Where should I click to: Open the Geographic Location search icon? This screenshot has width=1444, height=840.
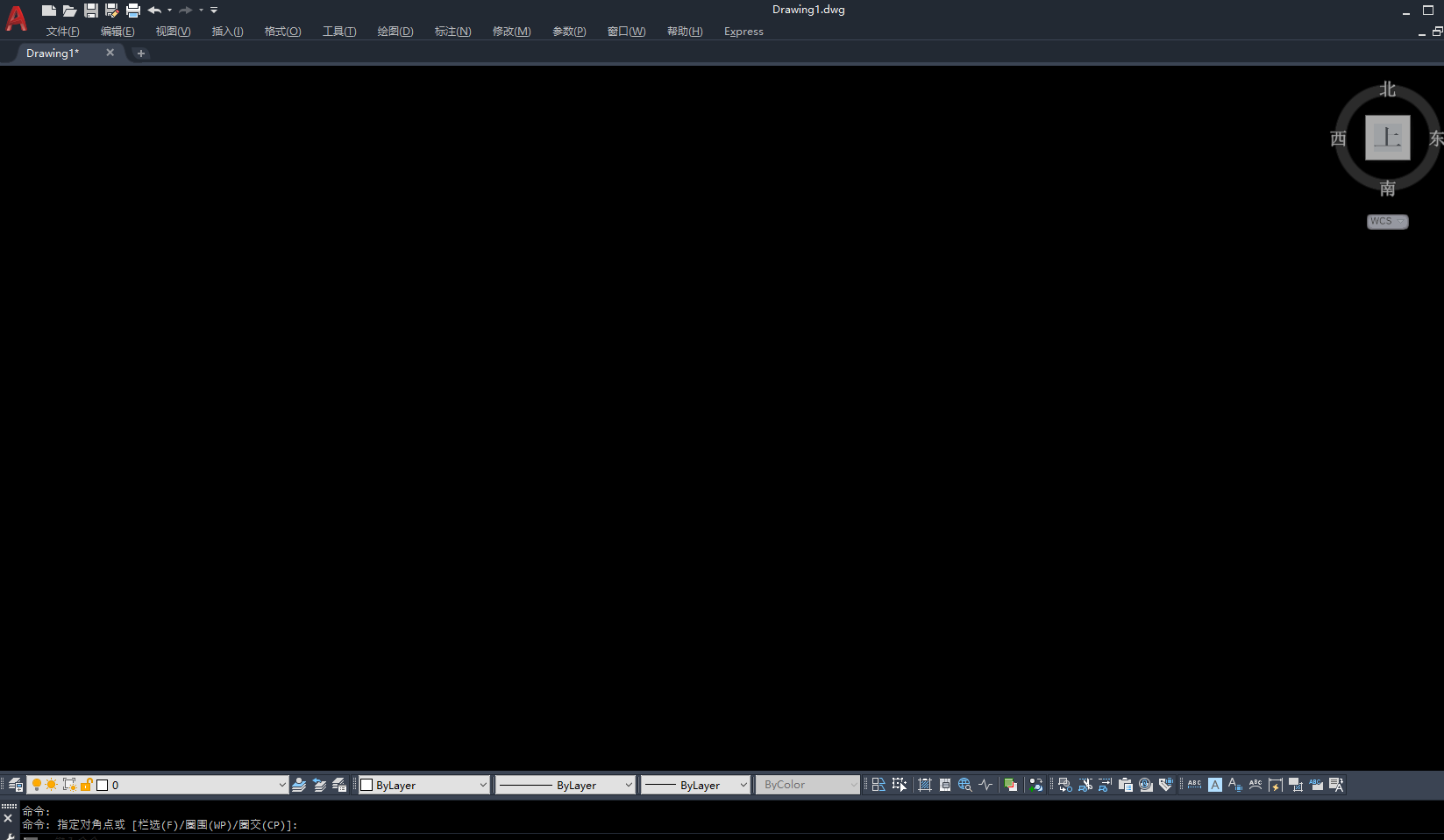[964, 784]
